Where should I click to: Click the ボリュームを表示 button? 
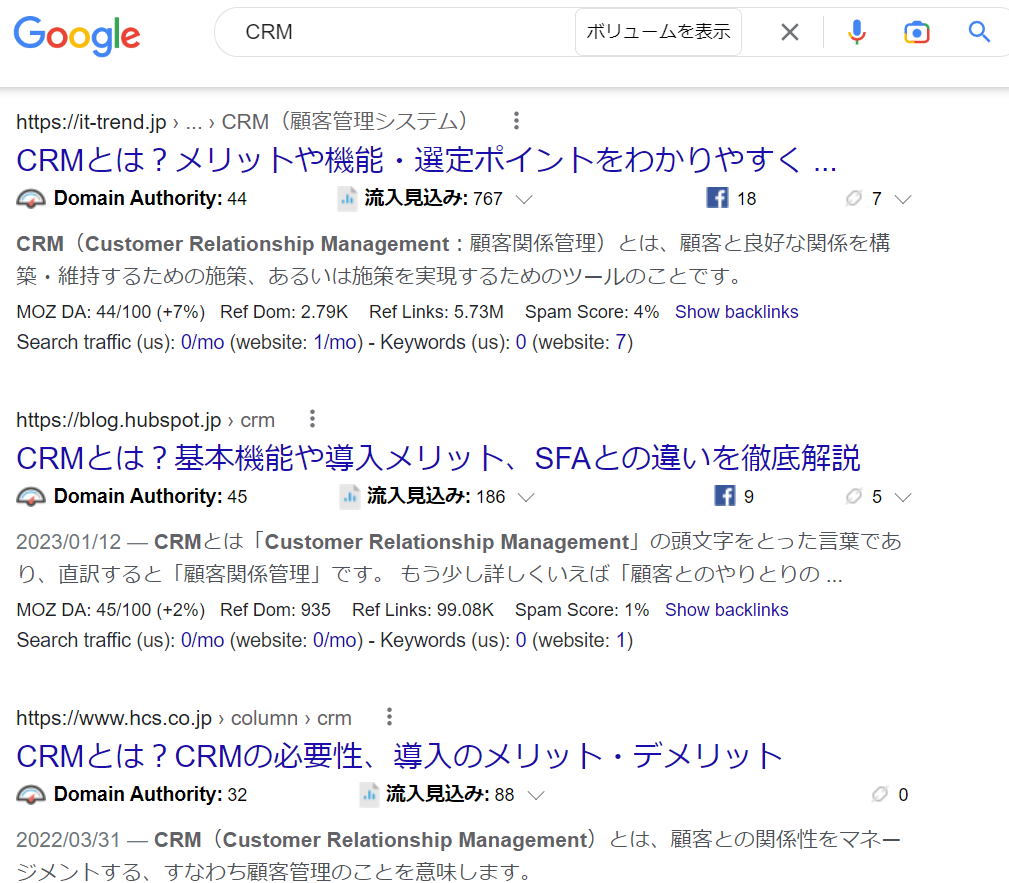(658, 33)
